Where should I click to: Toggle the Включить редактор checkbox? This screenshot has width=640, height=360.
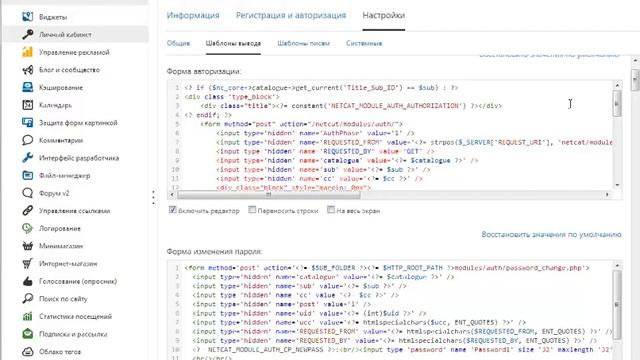coord(173,210)
